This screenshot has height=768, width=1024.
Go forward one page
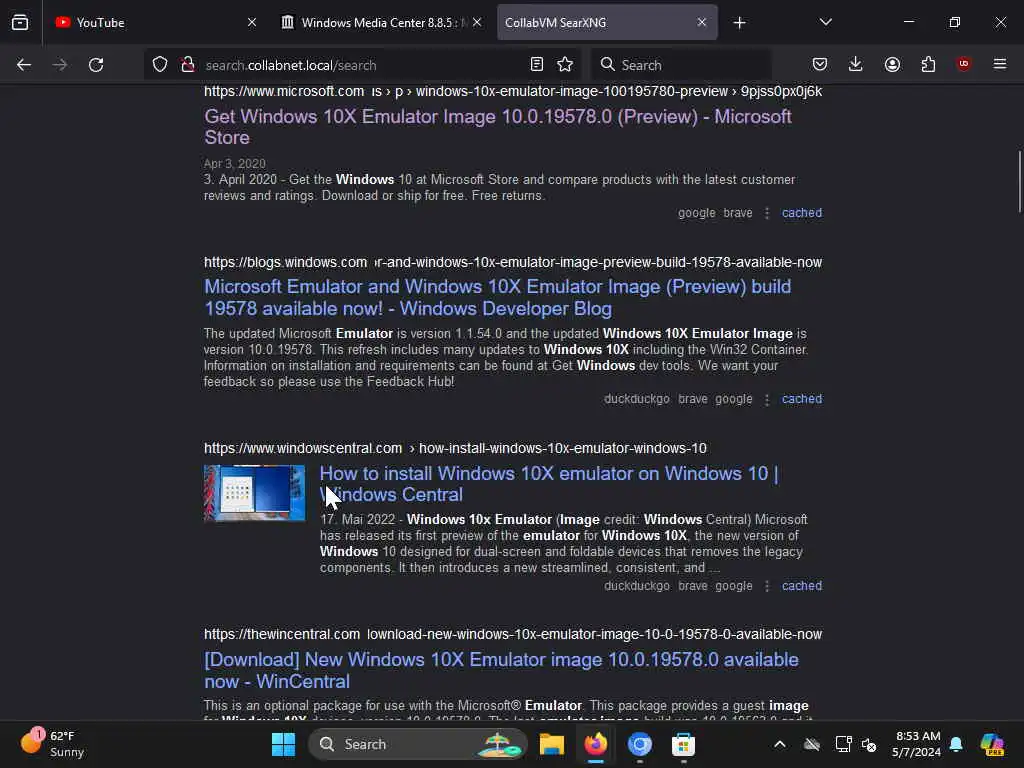[x=60, y=65]
